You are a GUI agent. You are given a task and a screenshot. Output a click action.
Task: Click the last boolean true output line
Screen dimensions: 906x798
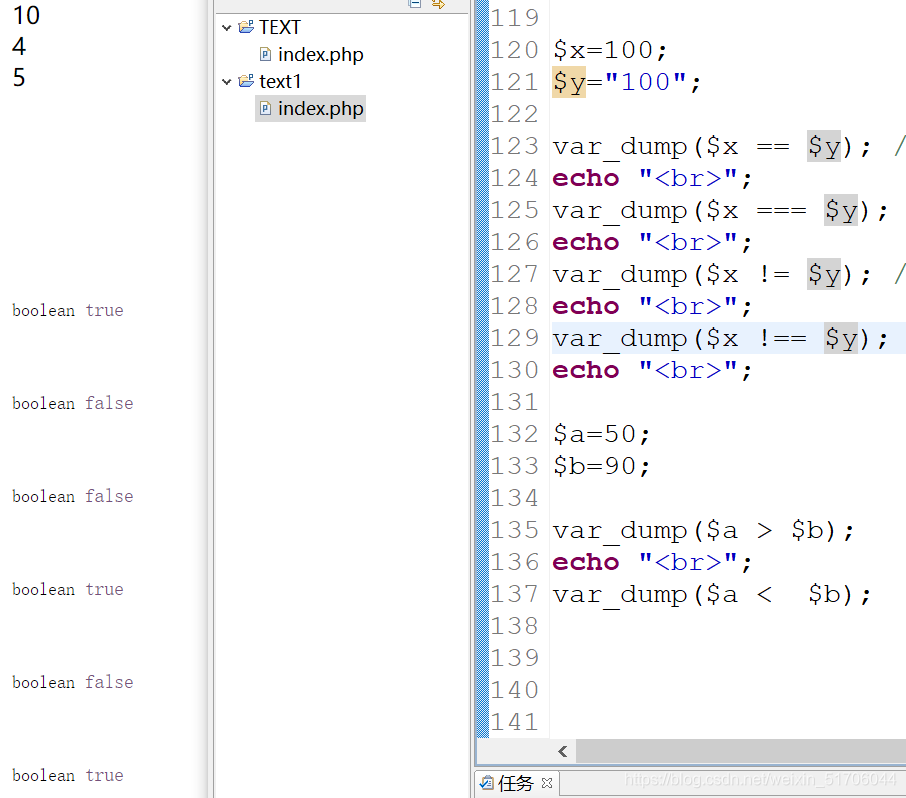point(68,775)
